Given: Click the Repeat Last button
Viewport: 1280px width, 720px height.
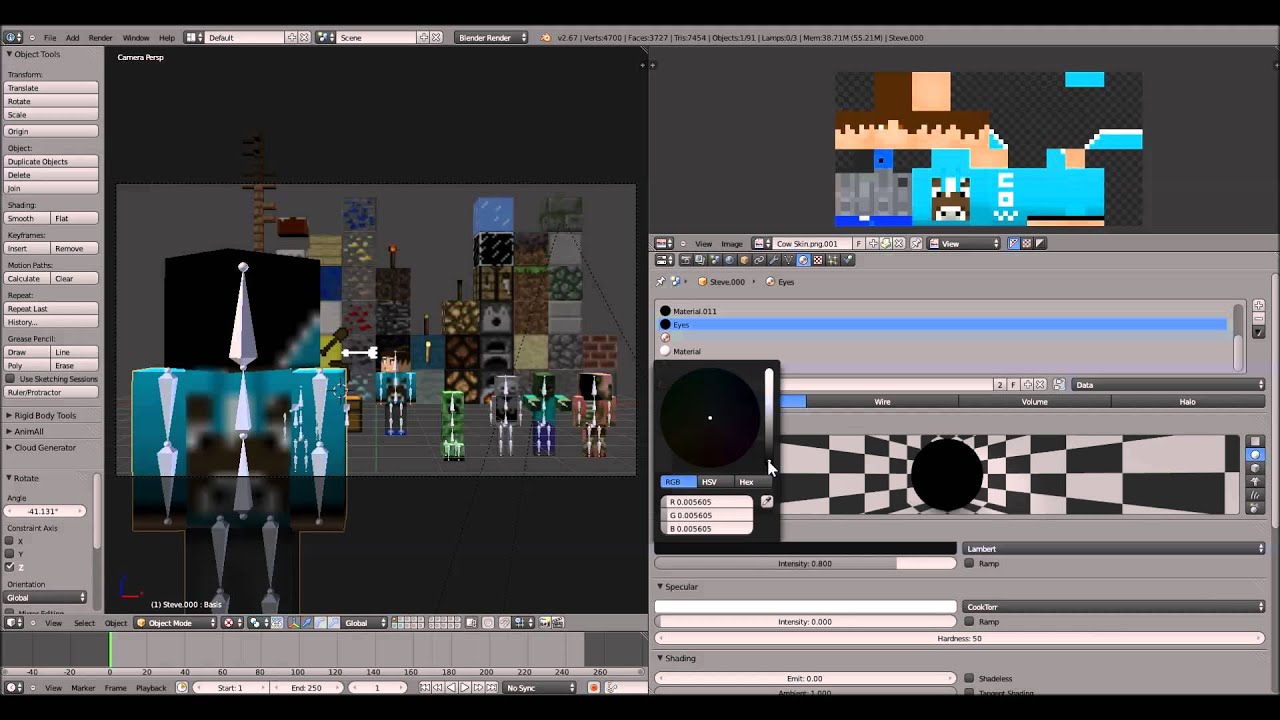Looking at the screenshot, I should (51, 309).
